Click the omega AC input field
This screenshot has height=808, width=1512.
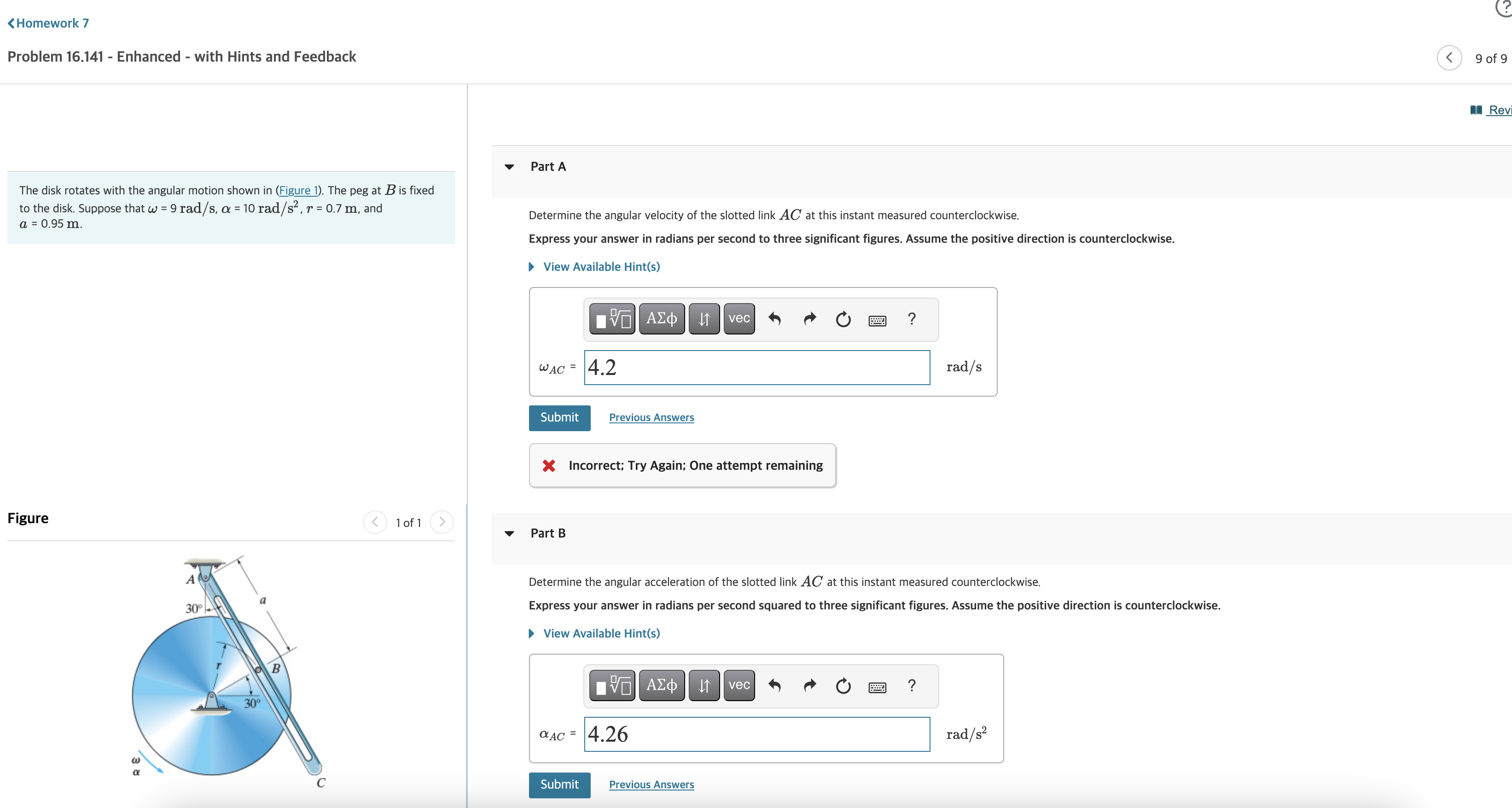point(756,368)
